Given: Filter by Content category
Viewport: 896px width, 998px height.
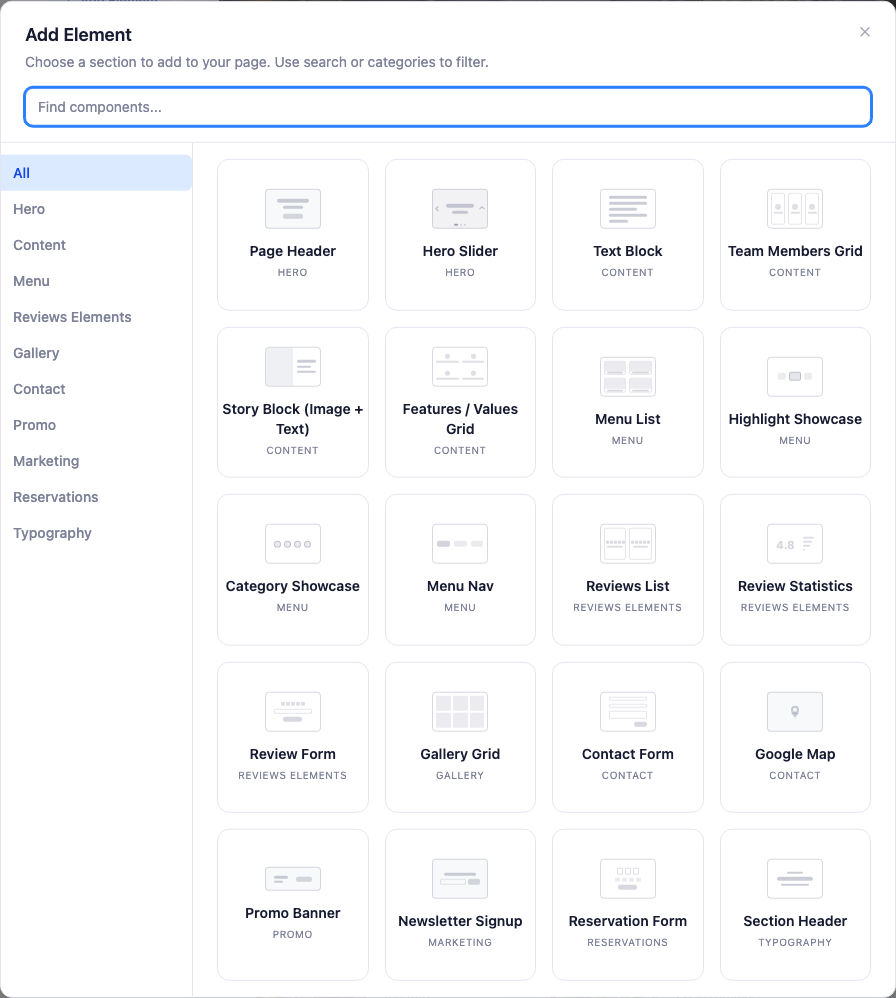Looking at the screenshot, I should pos(96,245).
